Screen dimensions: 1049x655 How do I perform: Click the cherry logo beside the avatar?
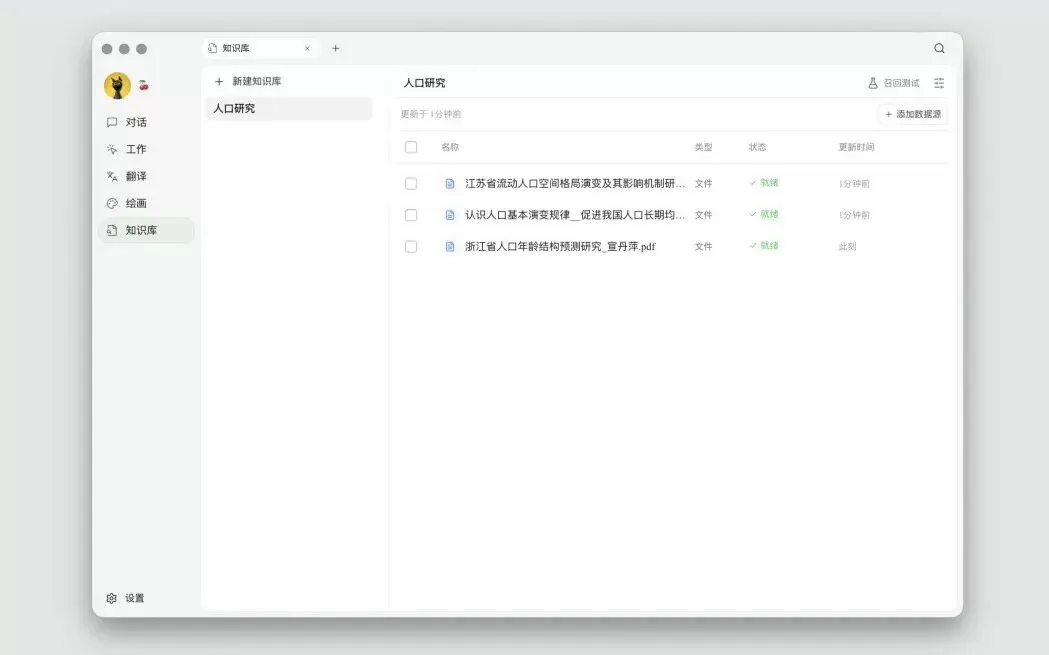point(143,86)
